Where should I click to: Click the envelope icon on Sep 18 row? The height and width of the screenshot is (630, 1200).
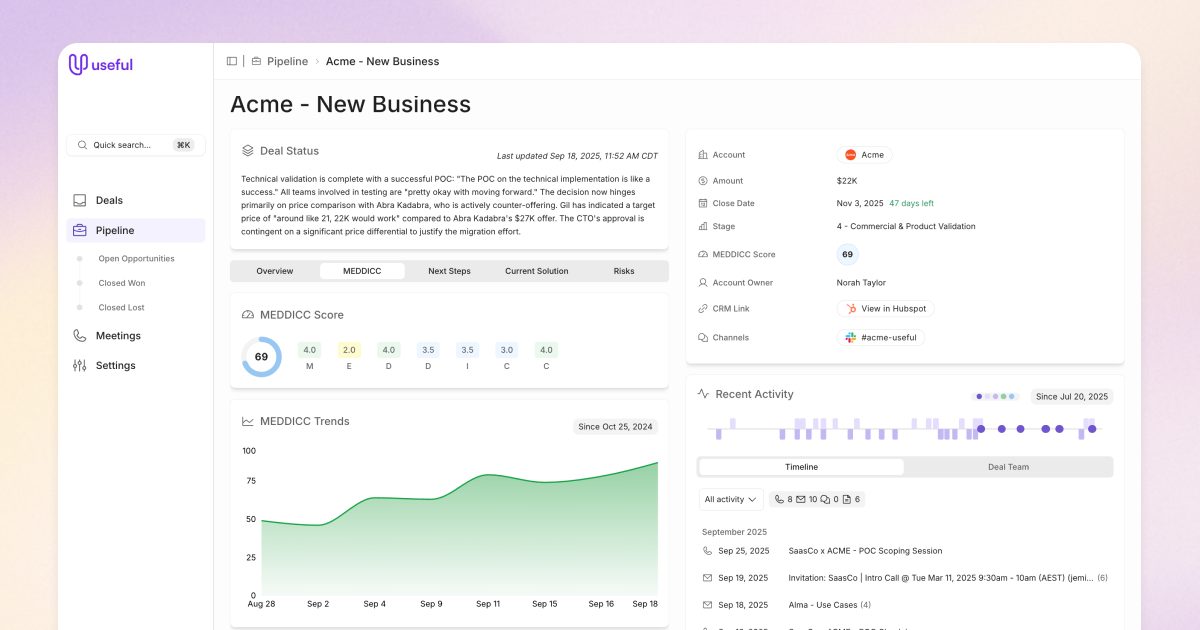[708, 605]
